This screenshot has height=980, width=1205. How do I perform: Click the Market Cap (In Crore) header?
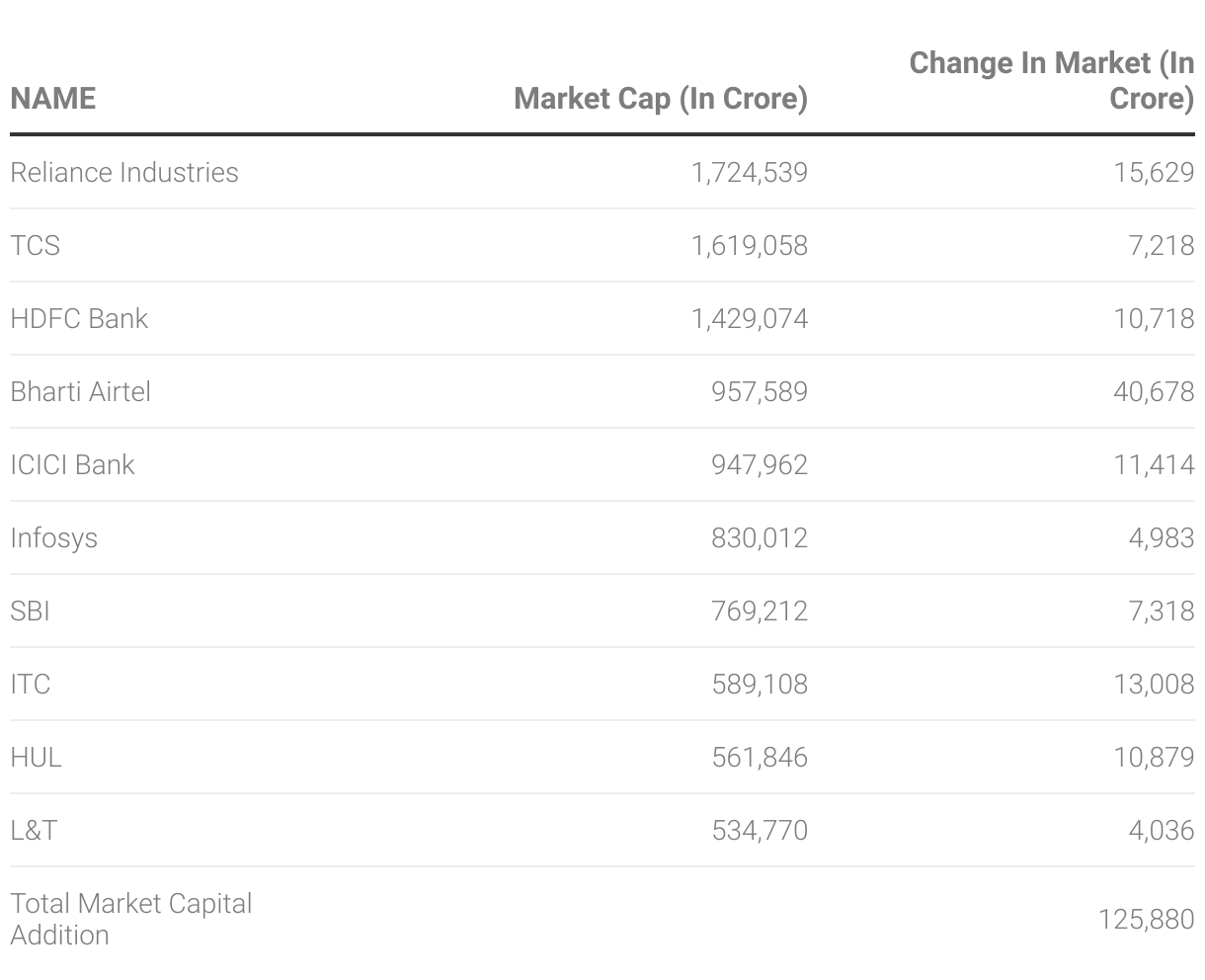tap(660, 99)
